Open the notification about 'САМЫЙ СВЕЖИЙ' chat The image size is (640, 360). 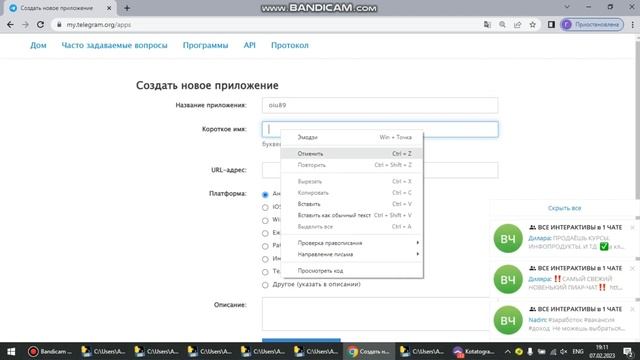click(563, 279)
